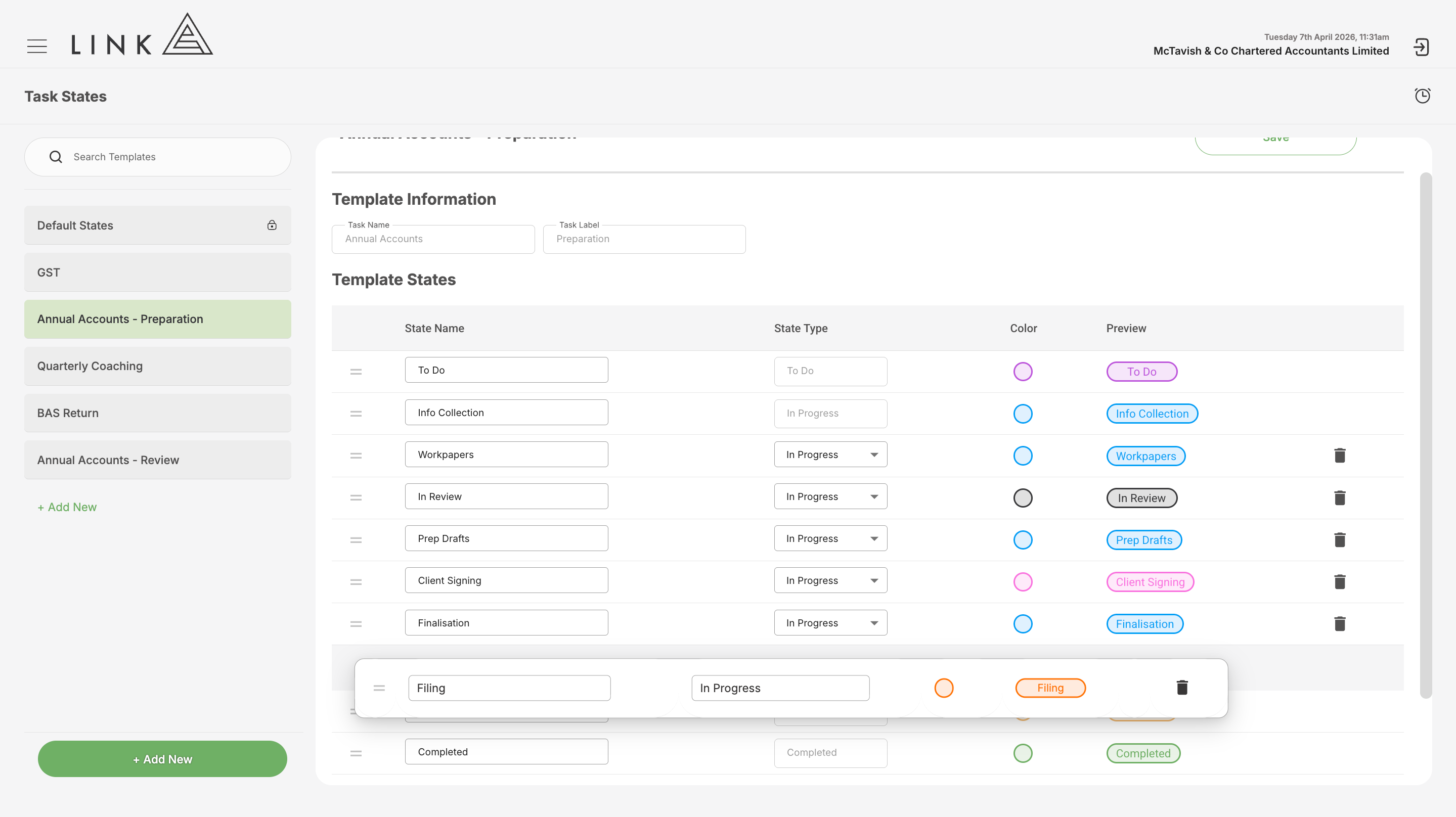Grab the In Review row drag handle
Viewport: 1456px width, 817px height.
point(356,498)
